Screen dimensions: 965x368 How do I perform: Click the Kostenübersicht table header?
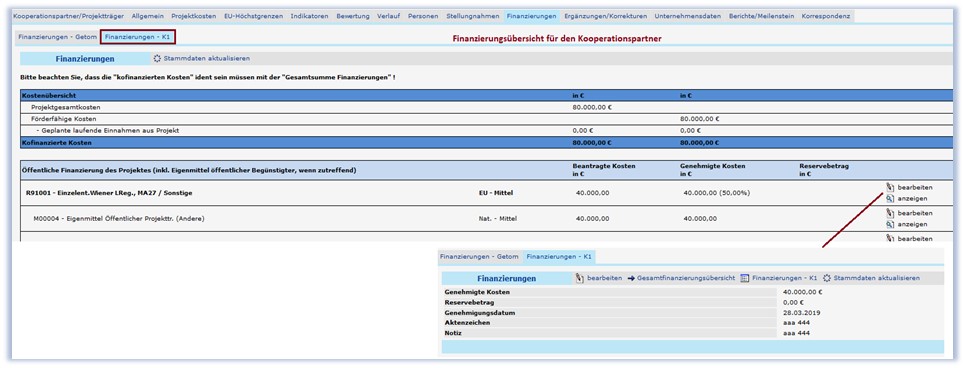point(49,96)
